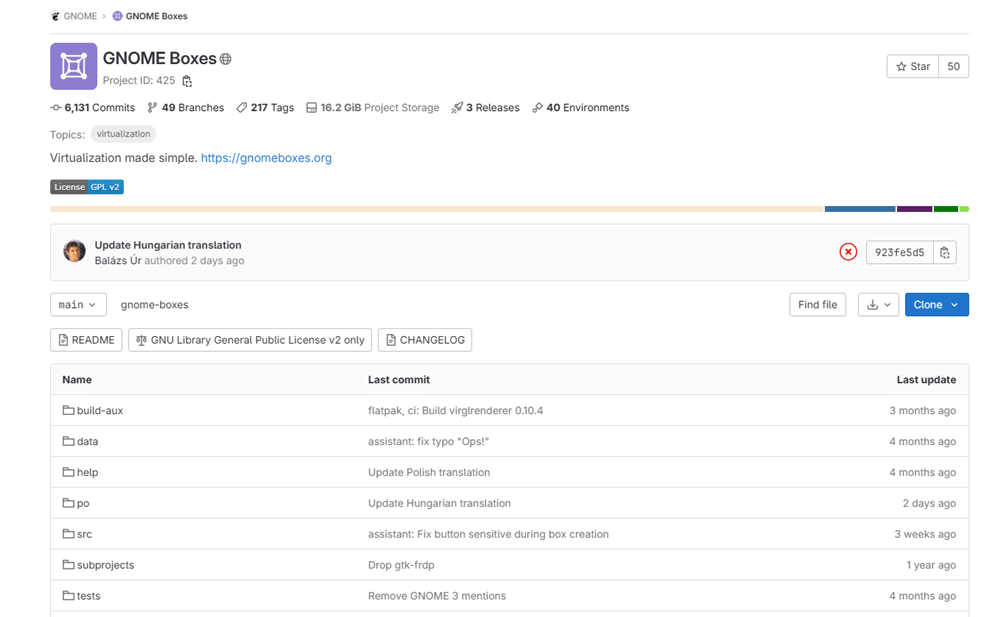This screenshot has height=617, width=1000.
Task: Open the failed pipeline status icon
Action: click(848, 252)
